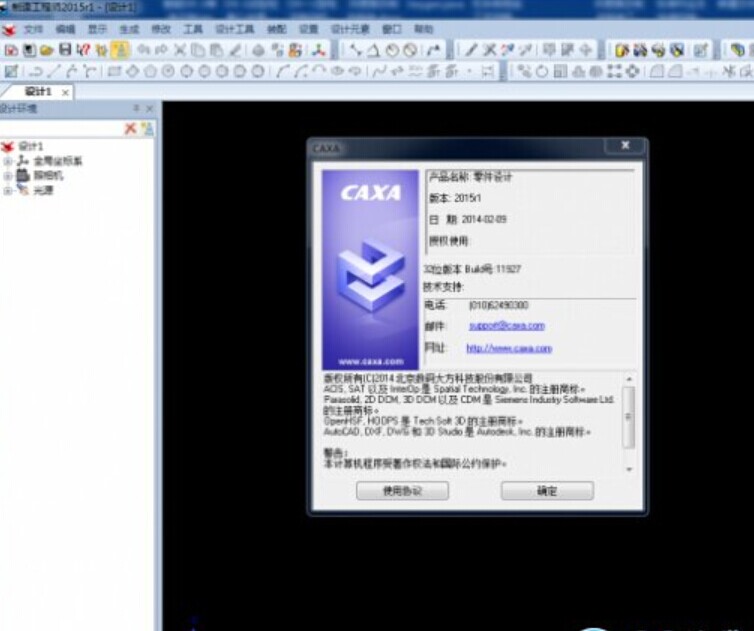Select the ellipse sketch tool
The image size is (754, 631).
(x=338, y=72)
